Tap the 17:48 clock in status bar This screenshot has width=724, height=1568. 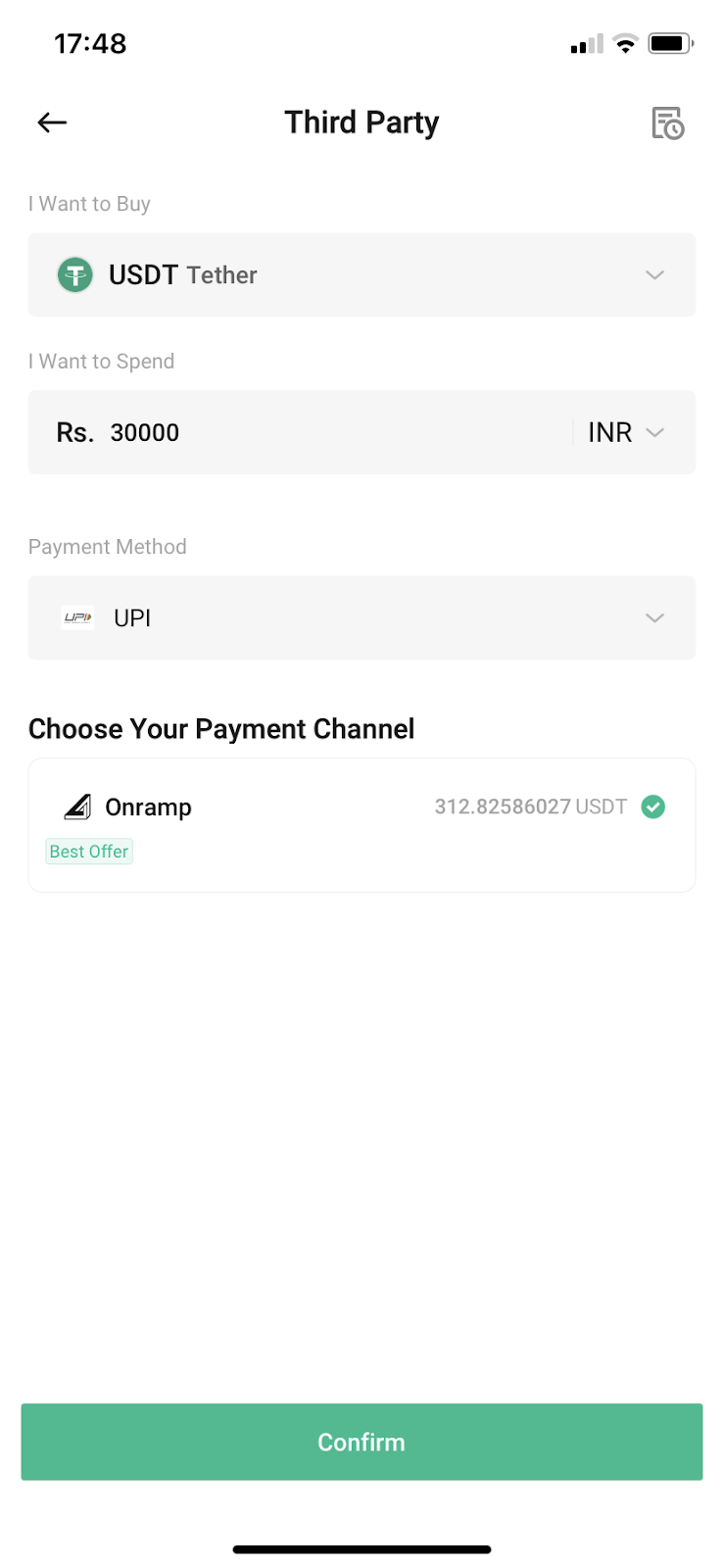coord(90,43)
